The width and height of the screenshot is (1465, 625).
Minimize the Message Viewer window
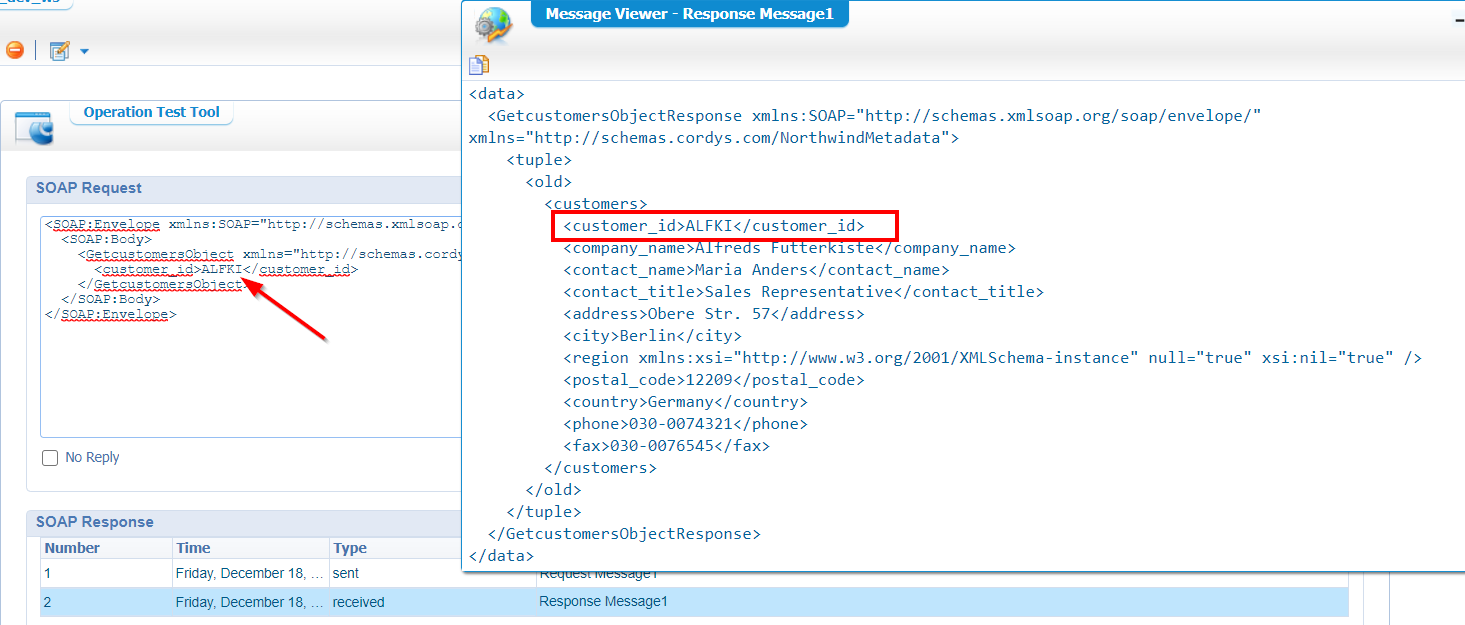coord(1458,16)
